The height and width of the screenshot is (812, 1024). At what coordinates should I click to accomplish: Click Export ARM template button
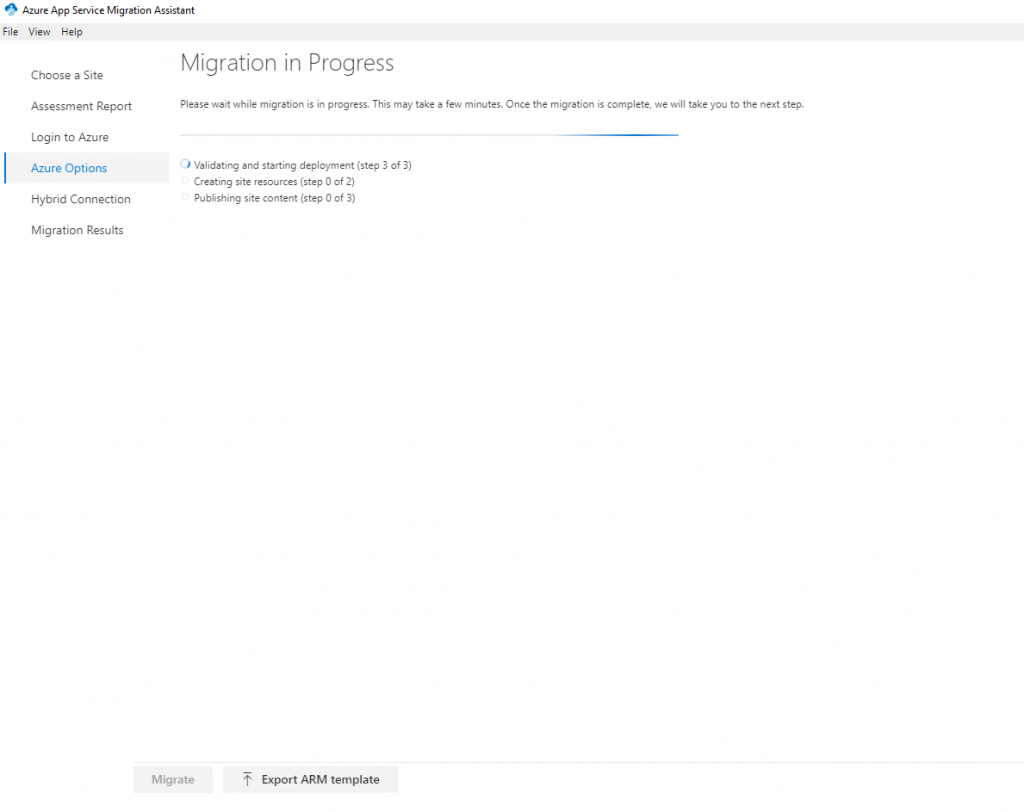click(310, 779)
